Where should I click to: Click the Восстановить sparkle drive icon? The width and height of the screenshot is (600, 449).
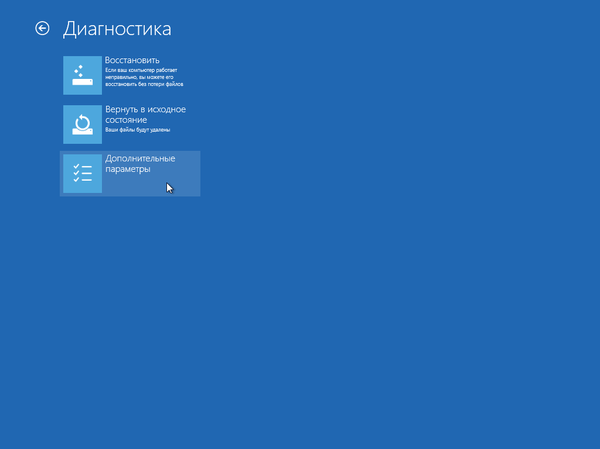tap(82, 74)
